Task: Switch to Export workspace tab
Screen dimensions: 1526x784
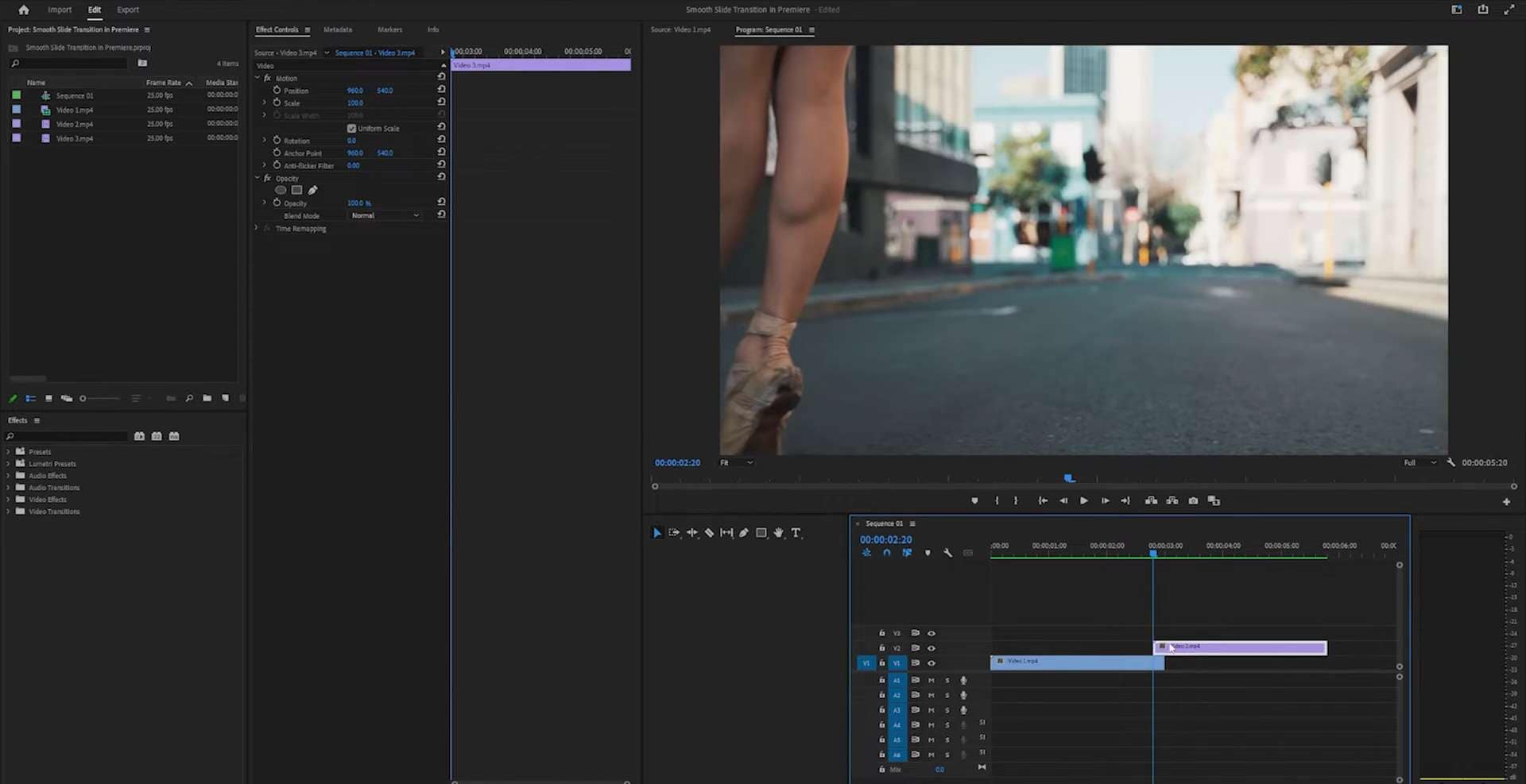Action: pos(128,10)
